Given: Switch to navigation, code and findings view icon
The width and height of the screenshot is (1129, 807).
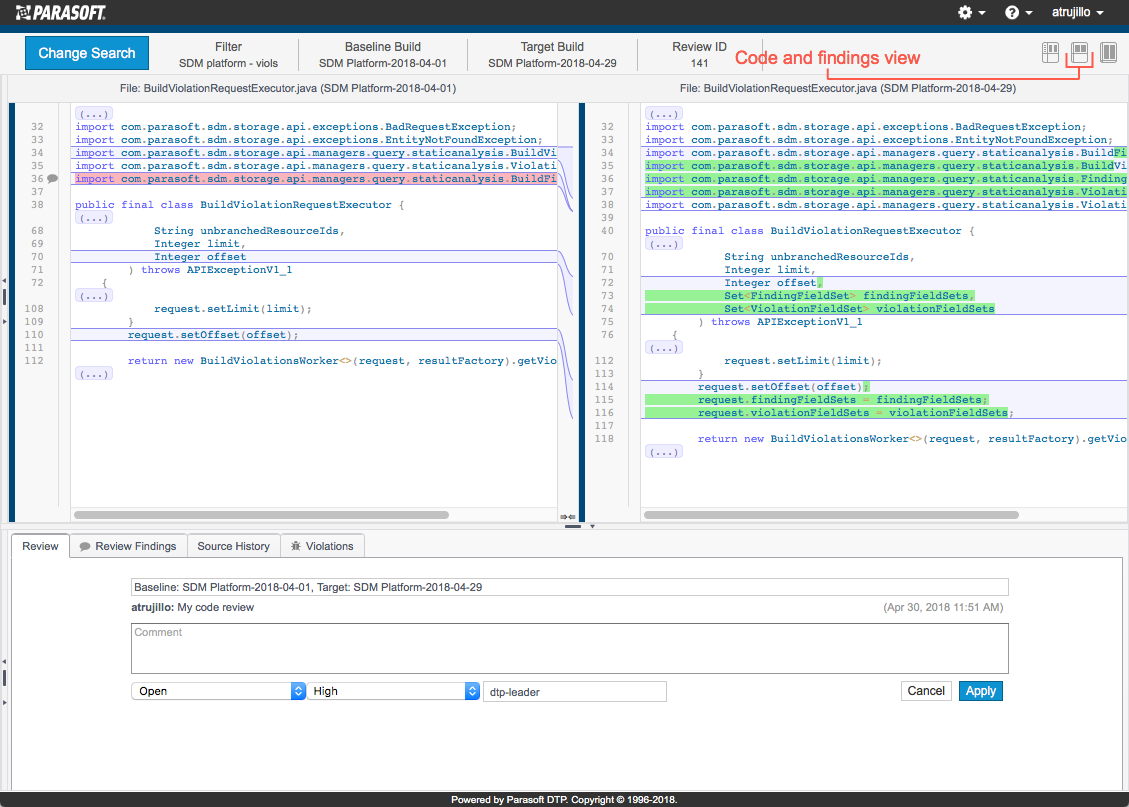Looking at the screenshot, I should pyautogui.click(x=1051, y=53).
